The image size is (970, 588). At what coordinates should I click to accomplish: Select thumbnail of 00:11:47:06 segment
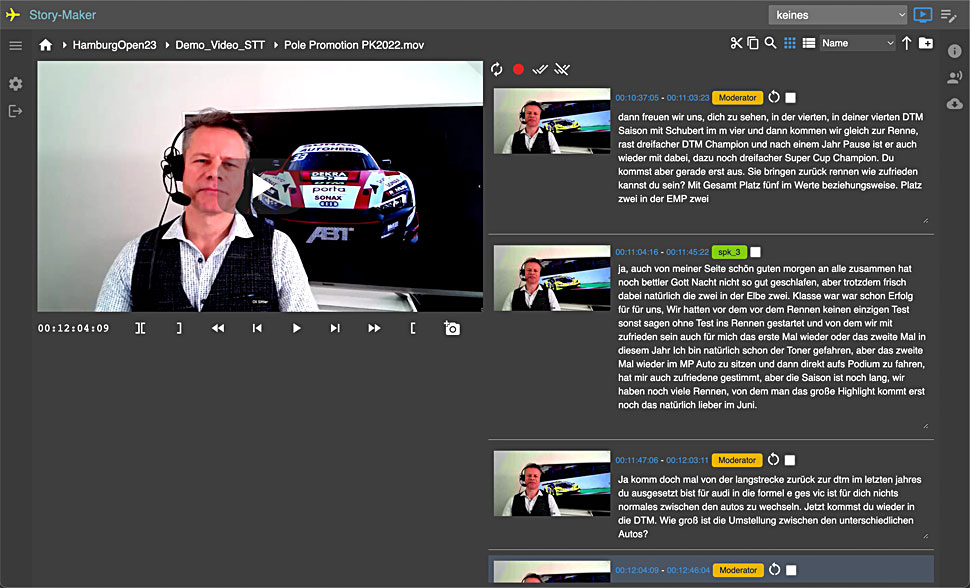click(552, 483)
